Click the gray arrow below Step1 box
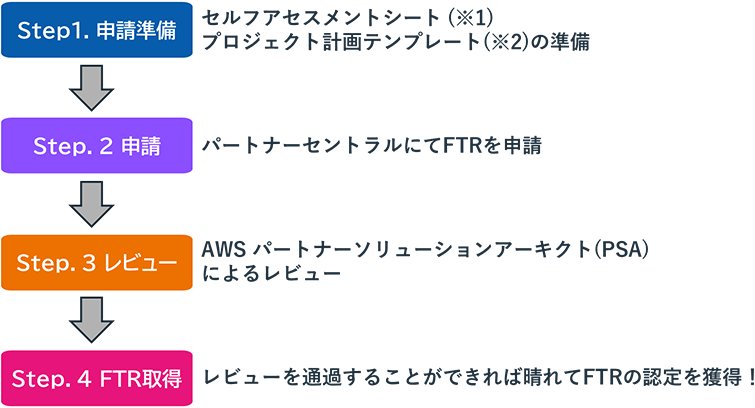755x408 pixels. click(x=95, y=88)
